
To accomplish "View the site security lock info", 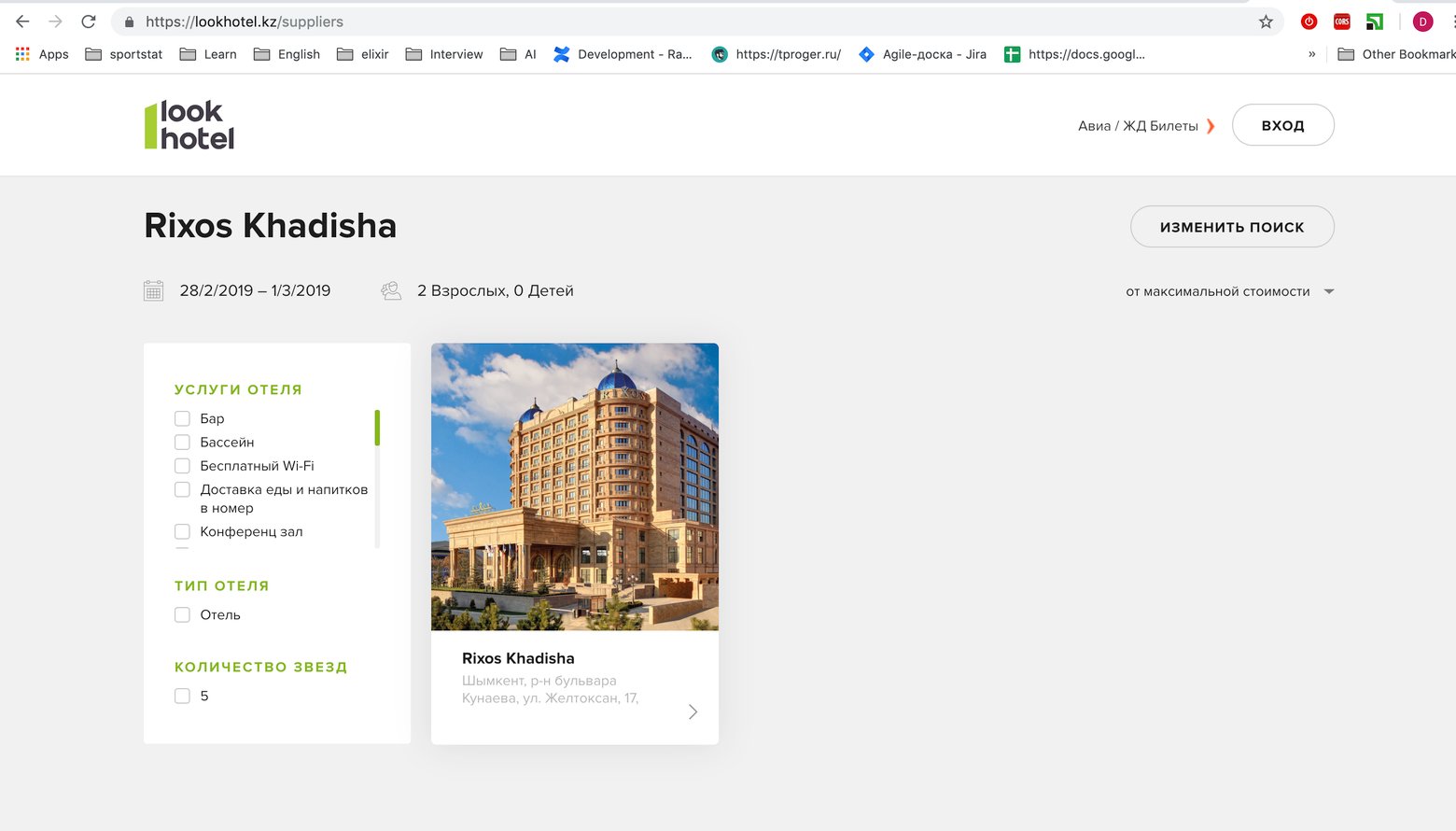I will [129, 21].
